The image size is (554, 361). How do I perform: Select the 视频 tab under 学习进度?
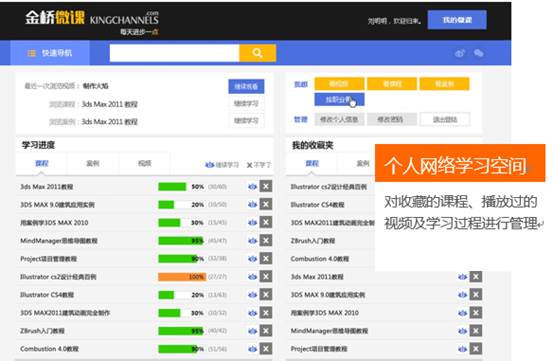coord(145,163)
